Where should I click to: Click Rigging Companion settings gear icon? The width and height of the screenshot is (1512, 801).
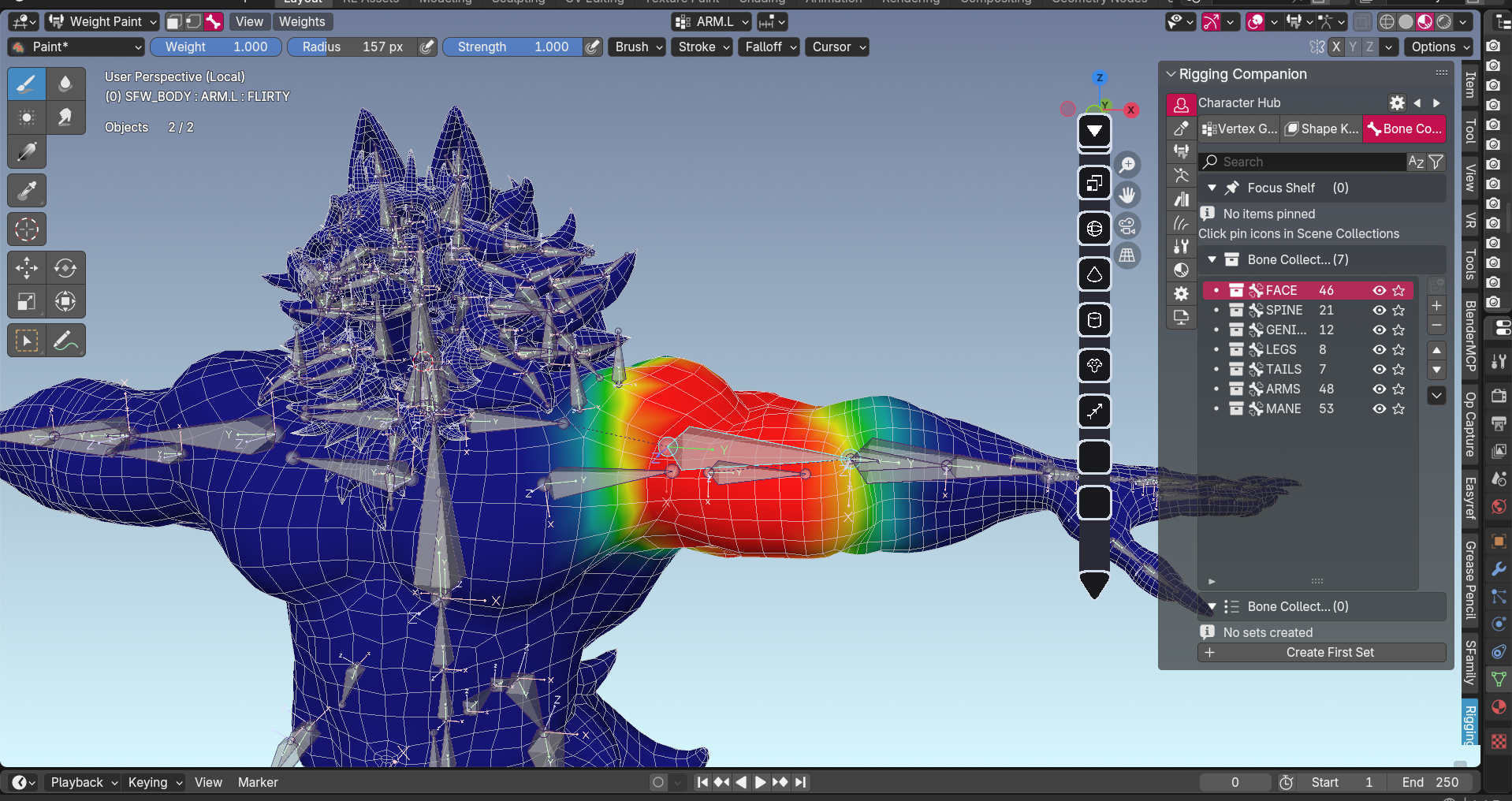(1397, 103)
